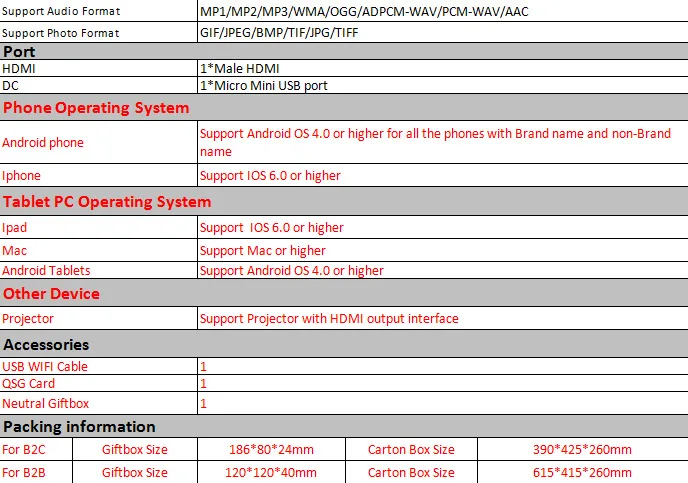Screen dimensions: 688x483
Task: Click 'Support IOS 6.0 or higher' in Iphone row
Action: tap(270, 175)
